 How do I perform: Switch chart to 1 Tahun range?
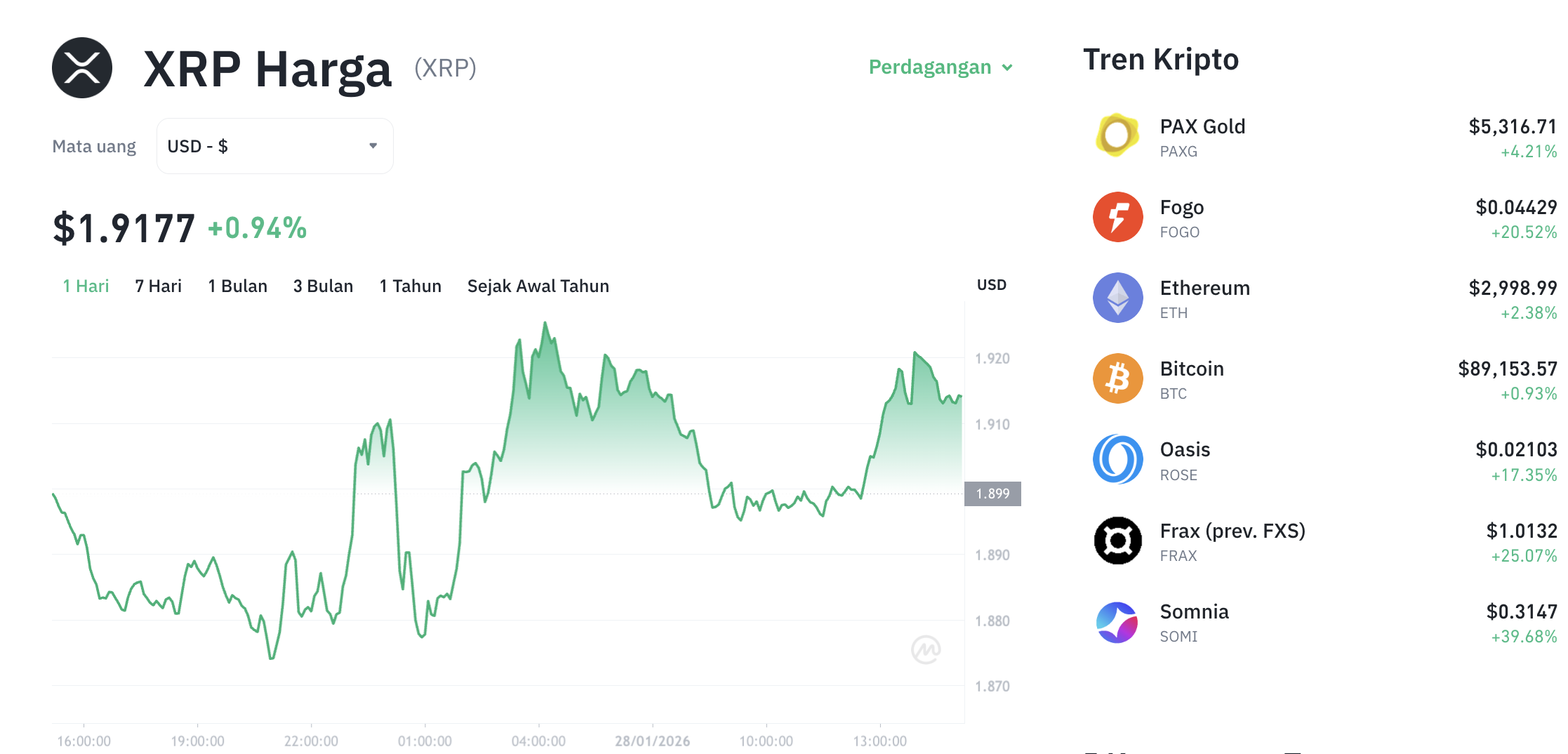click(410, 286)
